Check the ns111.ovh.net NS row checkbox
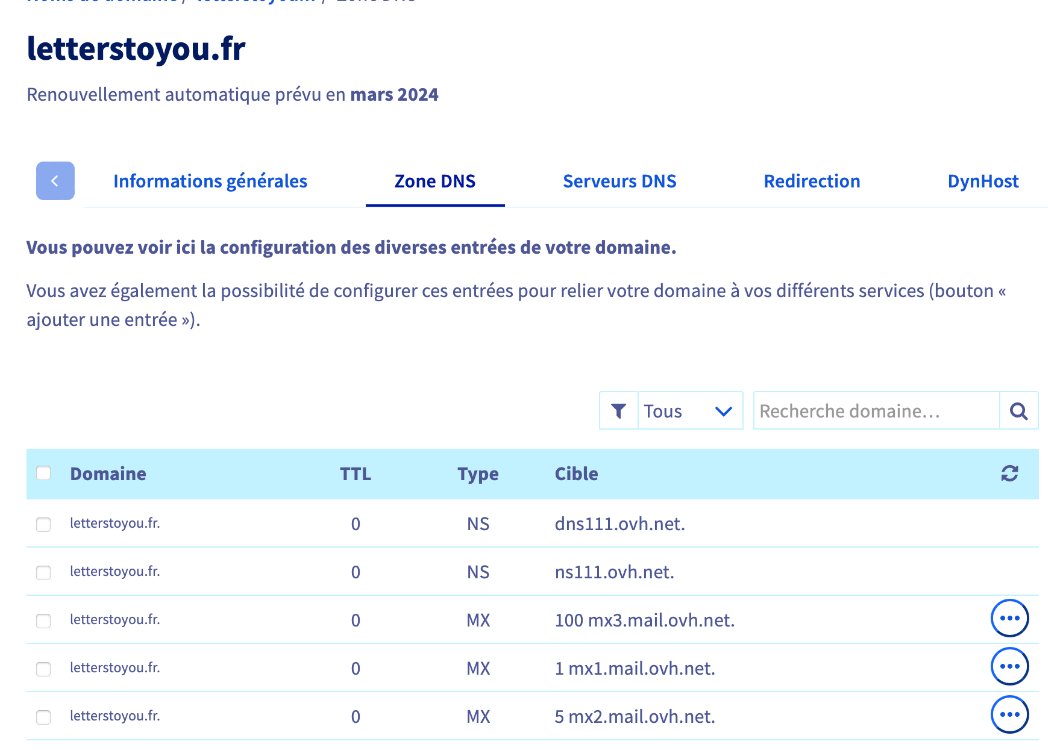The width and height of the screenshot is (1048, 750). point(43,572)
